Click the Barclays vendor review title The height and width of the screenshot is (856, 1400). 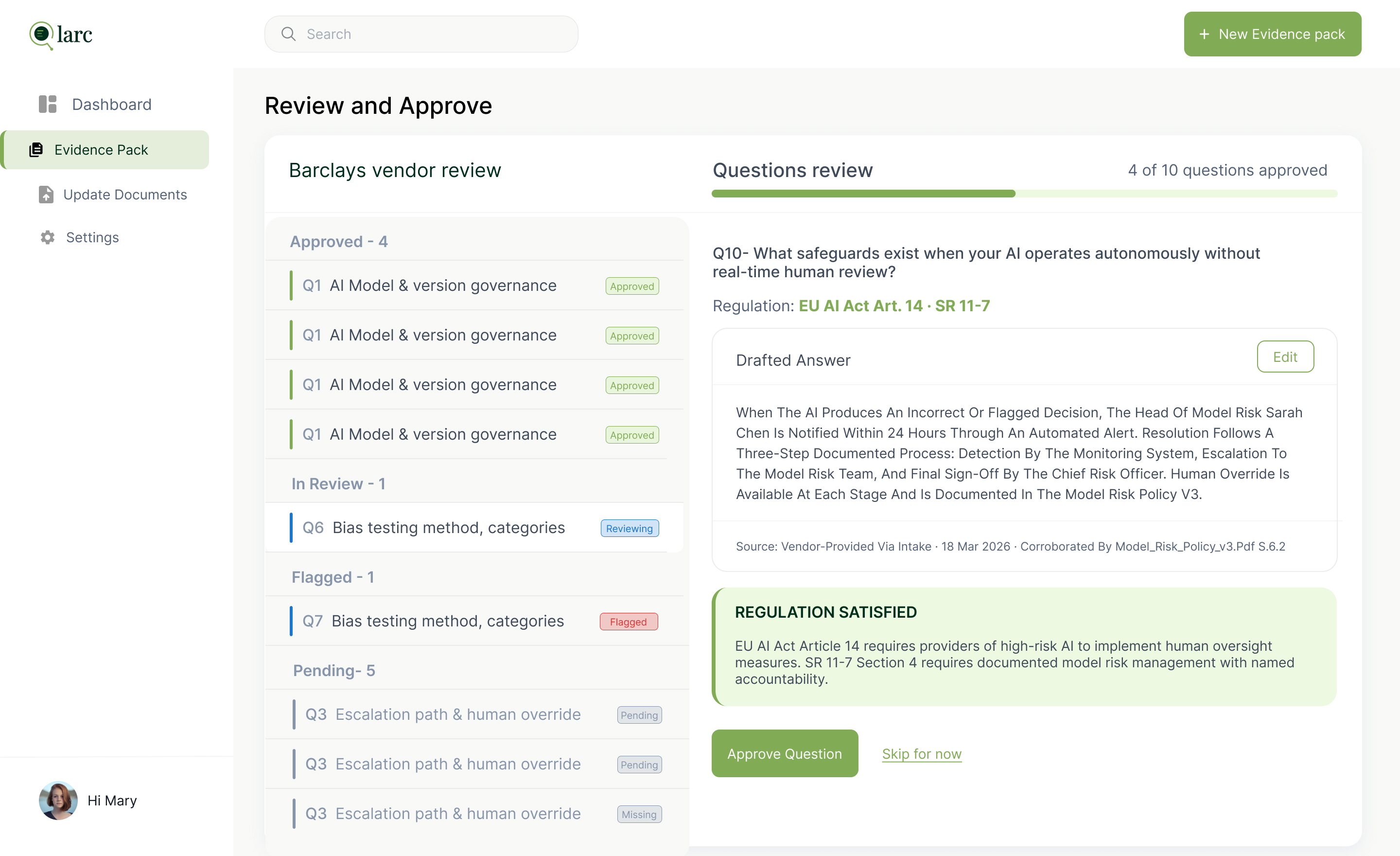[x=395, y=170]
